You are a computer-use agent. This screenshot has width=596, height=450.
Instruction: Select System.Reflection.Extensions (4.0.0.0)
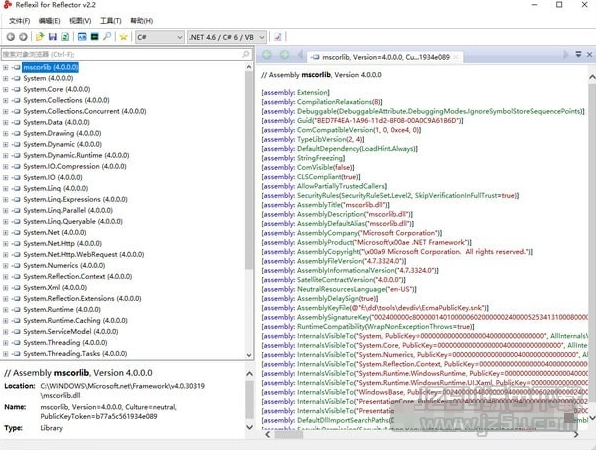pos(82,299)
